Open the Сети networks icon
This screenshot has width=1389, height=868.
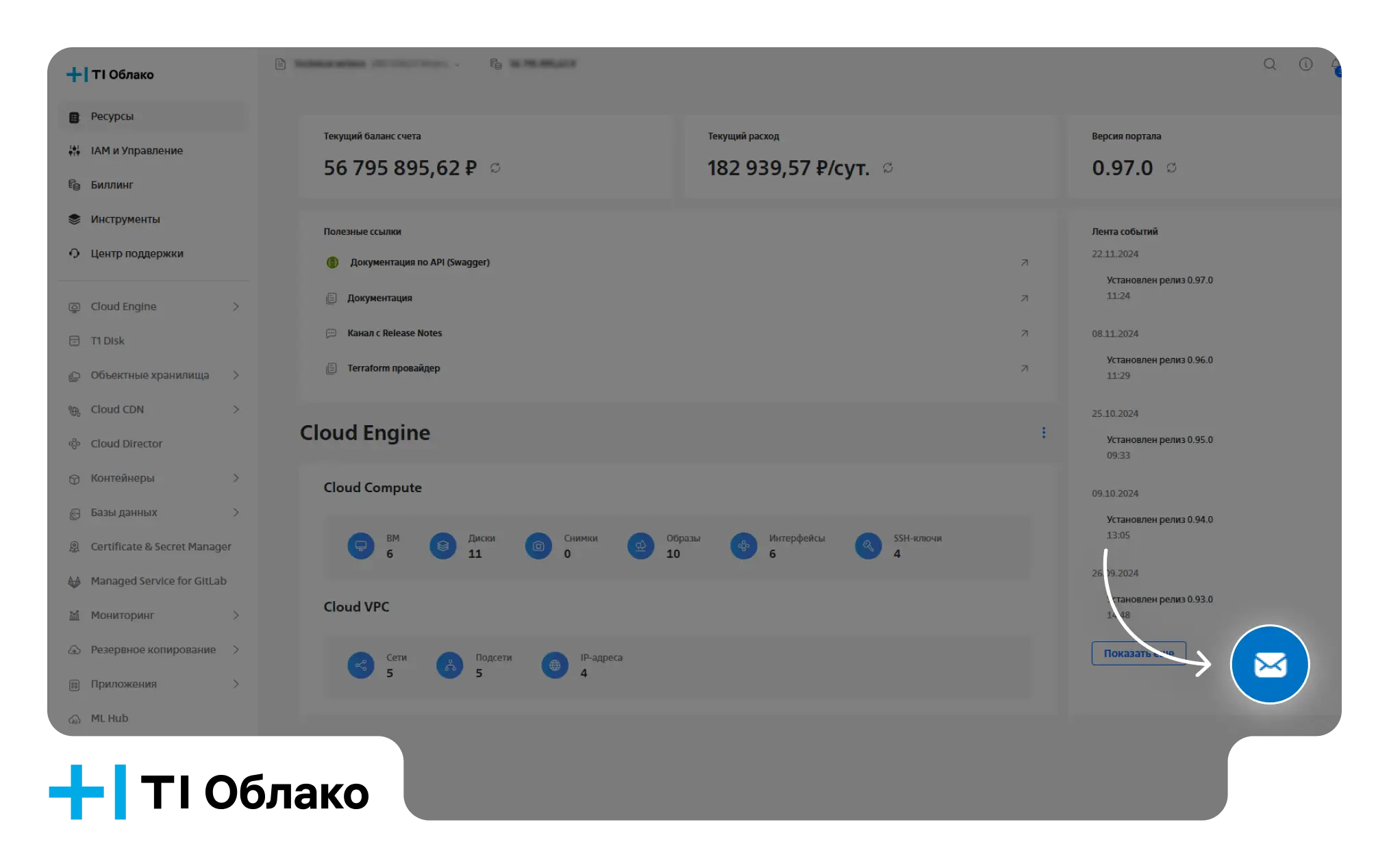(361, 665)
